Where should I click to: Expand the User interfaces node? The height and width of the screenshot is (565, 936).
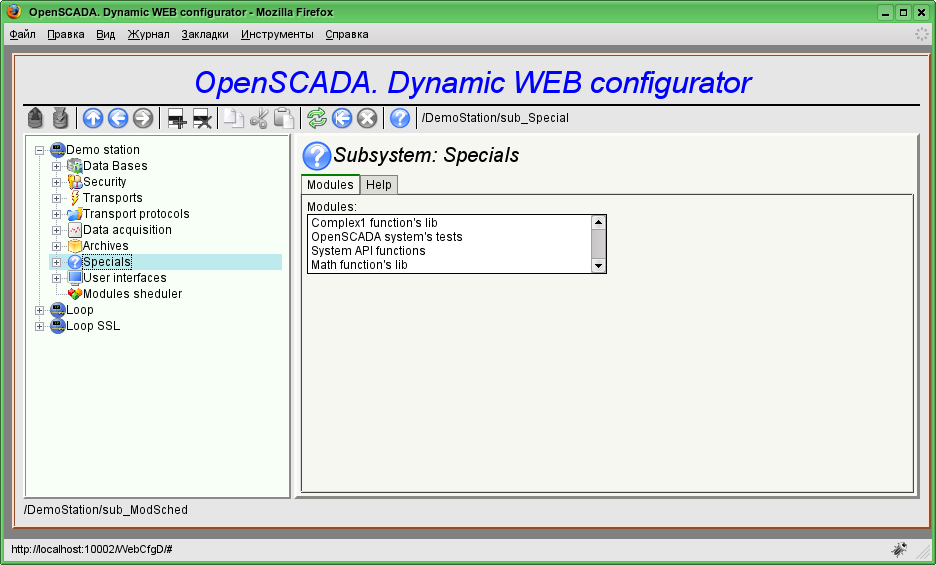pyautogui.click(x=56, y=278)
